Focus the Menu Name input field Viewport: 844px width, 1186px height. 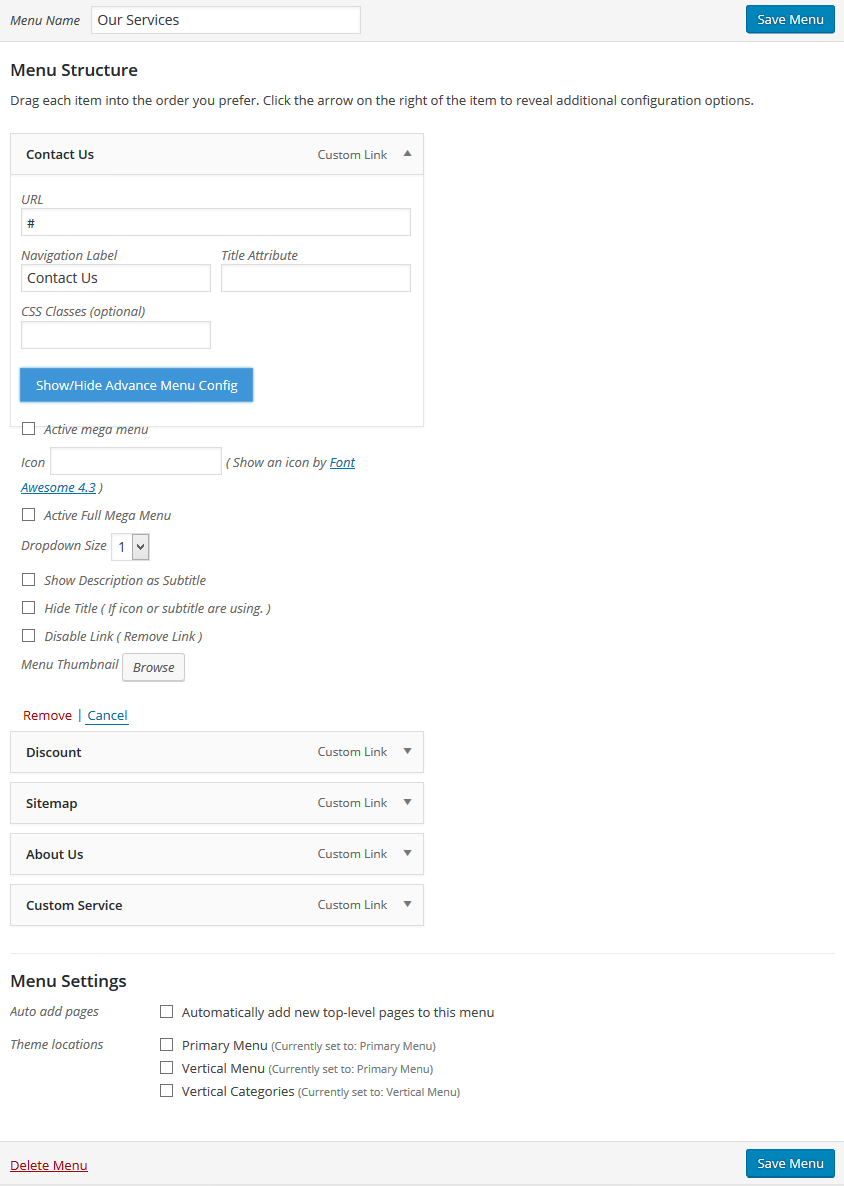pos(226,20)
